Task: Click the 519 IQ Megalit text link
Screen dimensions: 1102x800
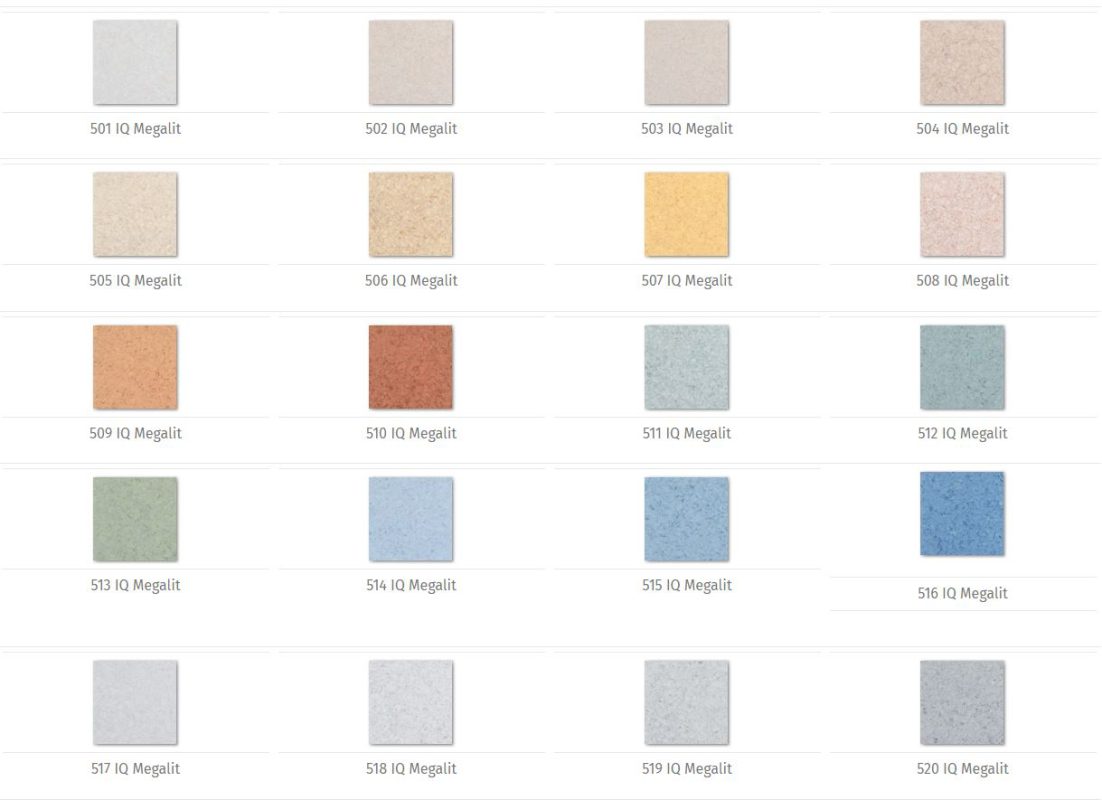Action: pyautogui.click(x=686, y=769)
